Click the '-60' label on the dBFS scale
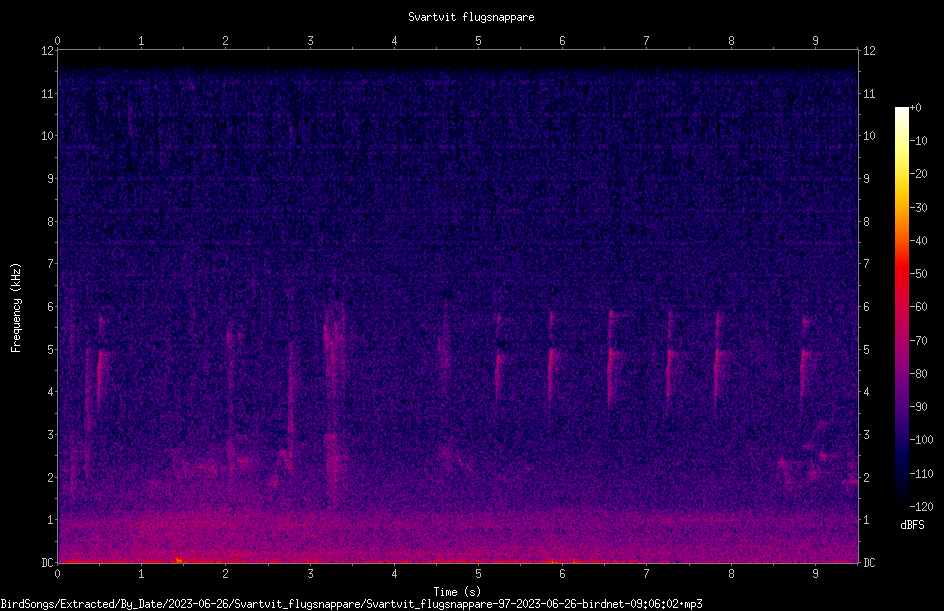 [x=918, y=307]
